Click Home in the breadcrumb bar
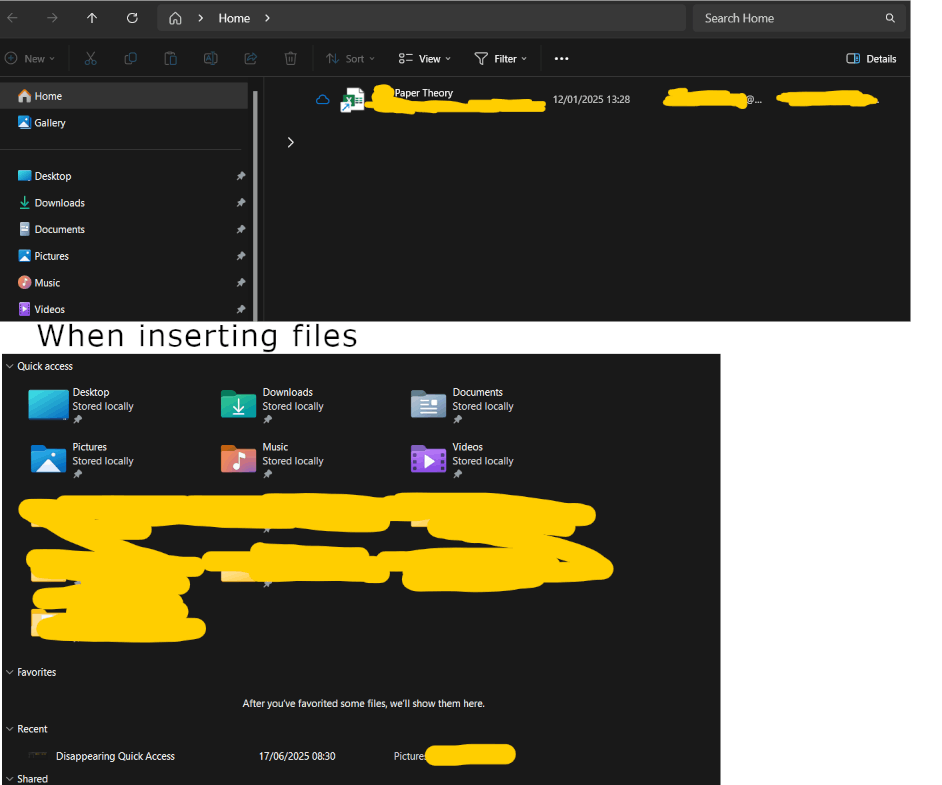The image size is (942, 785). point(233,17)
